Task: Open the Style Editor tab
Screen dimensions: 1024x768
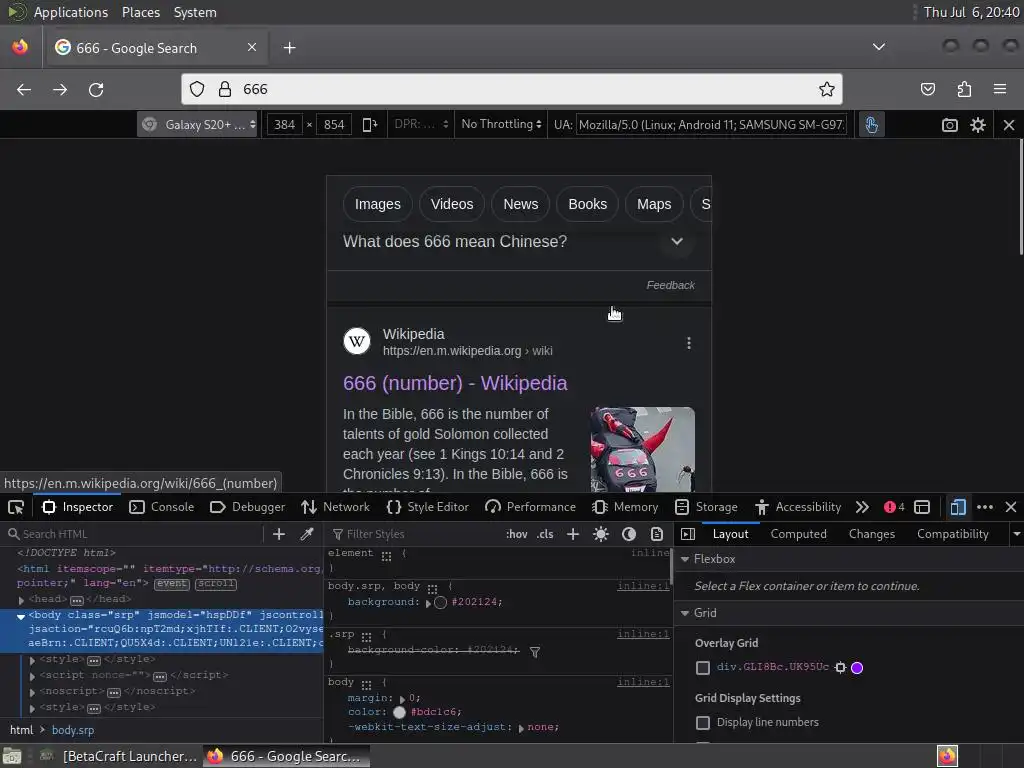Action: (428, 507)
